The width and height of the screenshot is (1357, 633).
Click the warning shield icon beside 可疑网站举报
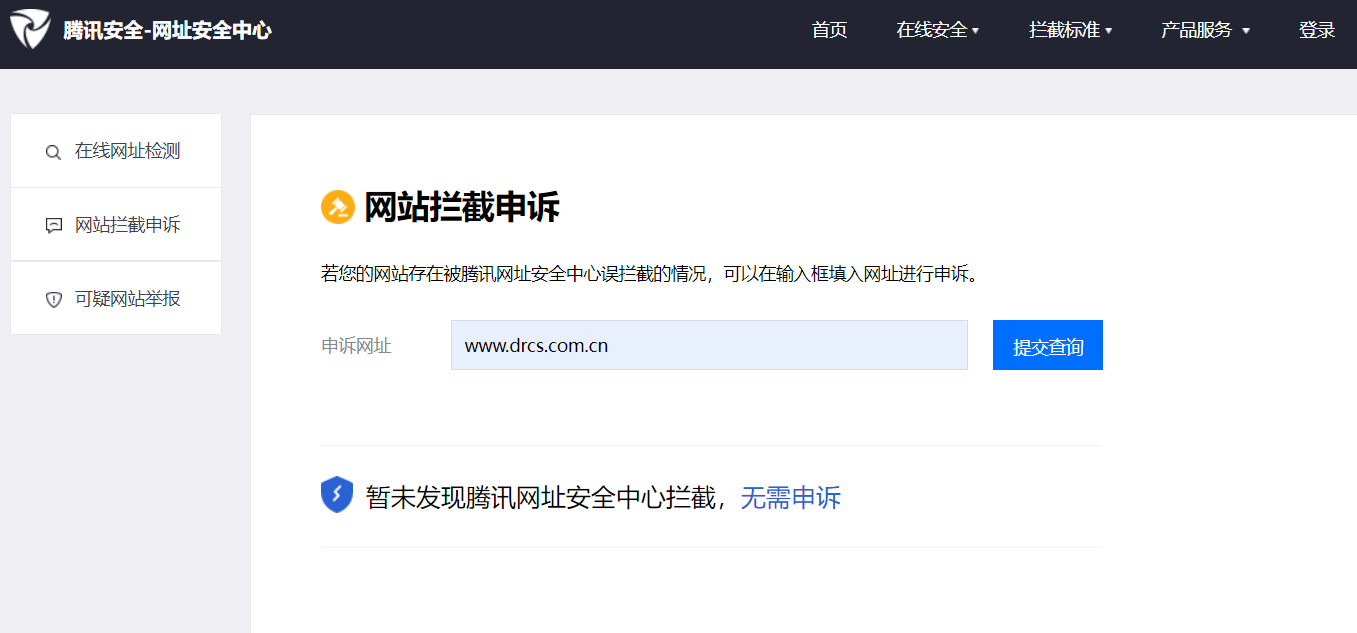coord(54,300)
